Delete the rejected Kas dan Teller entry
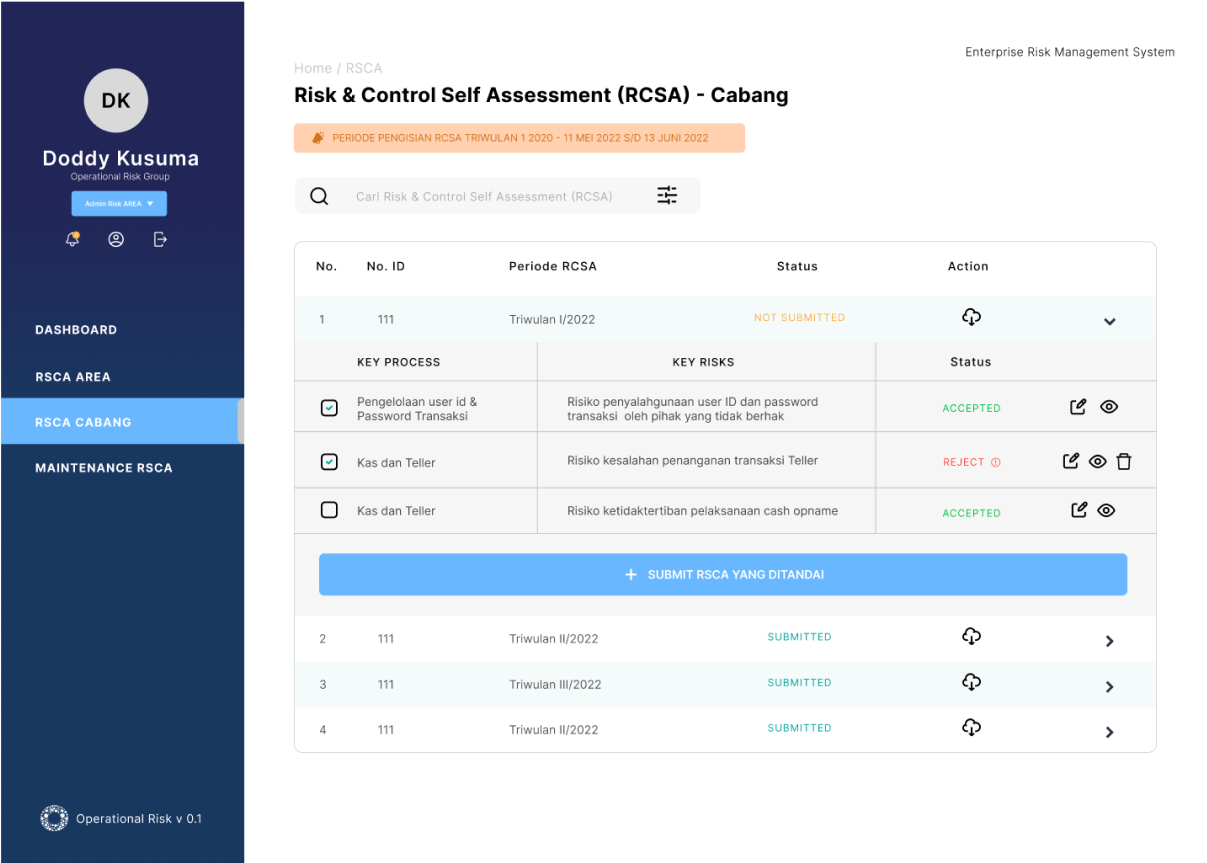Screen dimensions: 1207x863 coord(1124,461)
